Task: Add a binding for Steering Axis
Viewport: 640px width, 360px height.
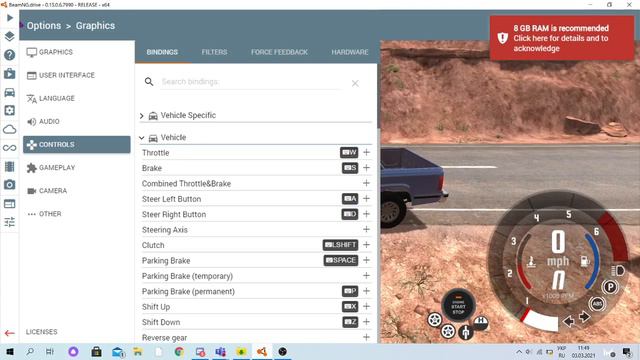Action: point(367,229)
